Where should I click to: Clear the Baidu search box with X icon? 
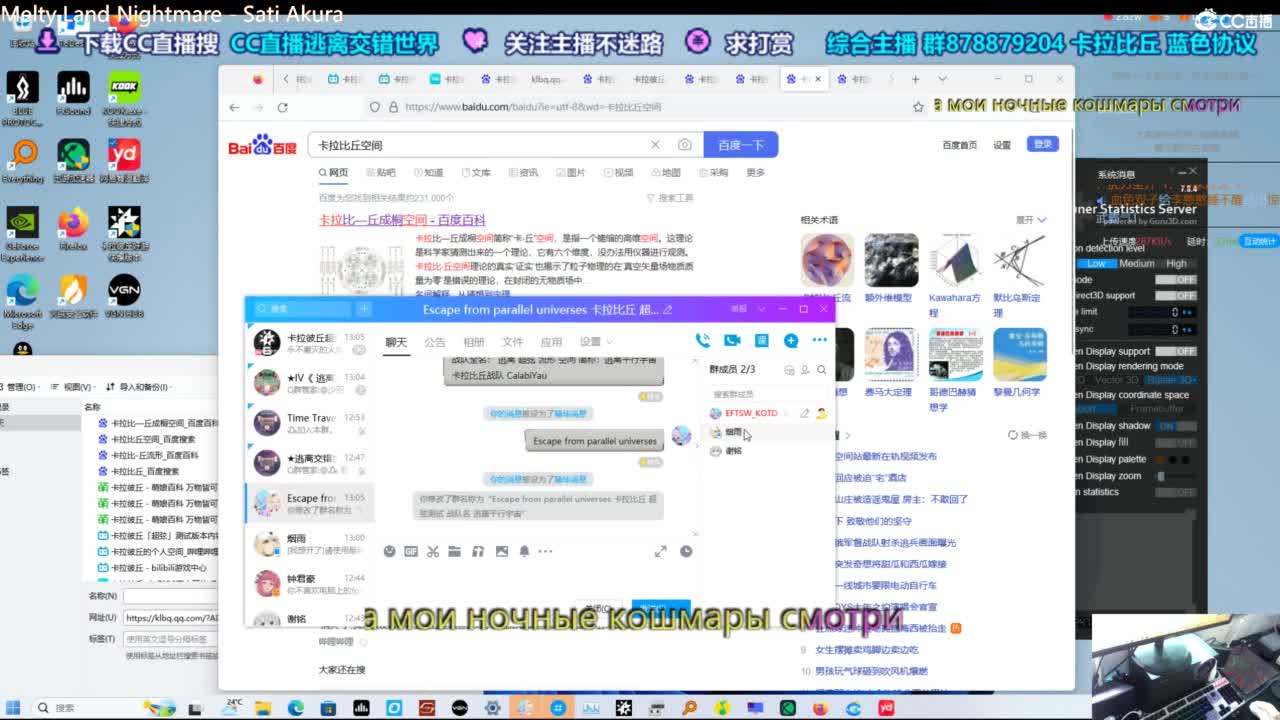[655, 145]
